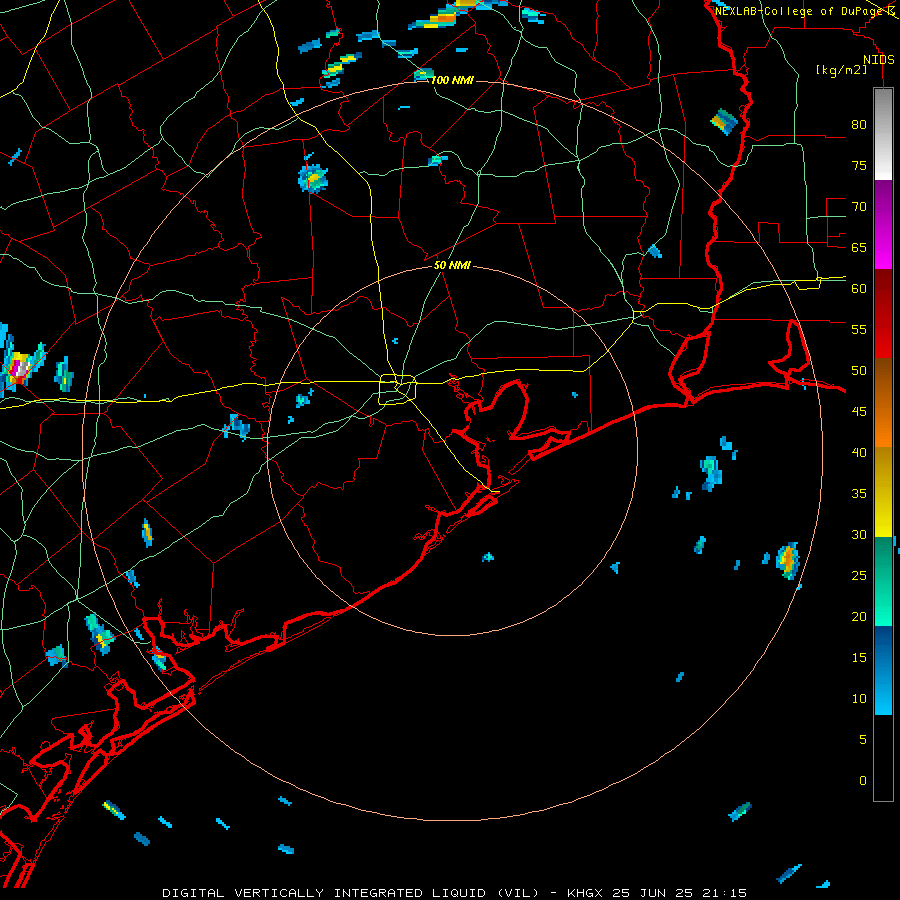Pick the magenta-purple segment of the color bar
Viewport: 900px width, 900px height.
coord(883,224)
